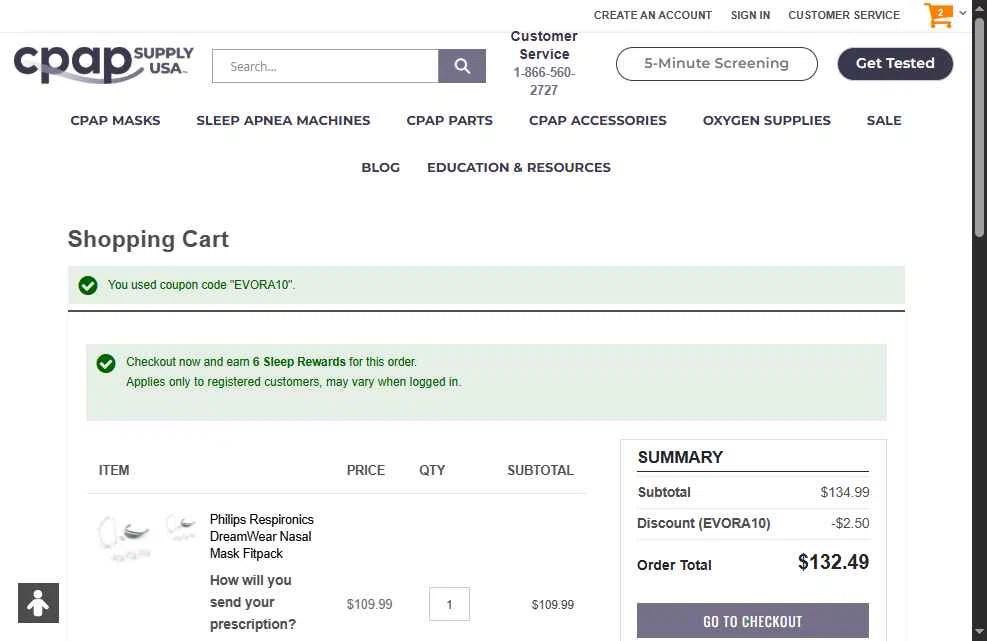The image size is (987, 641).
Task: Go to CPAP Supply USA logo home
Action: coord(104,64)
